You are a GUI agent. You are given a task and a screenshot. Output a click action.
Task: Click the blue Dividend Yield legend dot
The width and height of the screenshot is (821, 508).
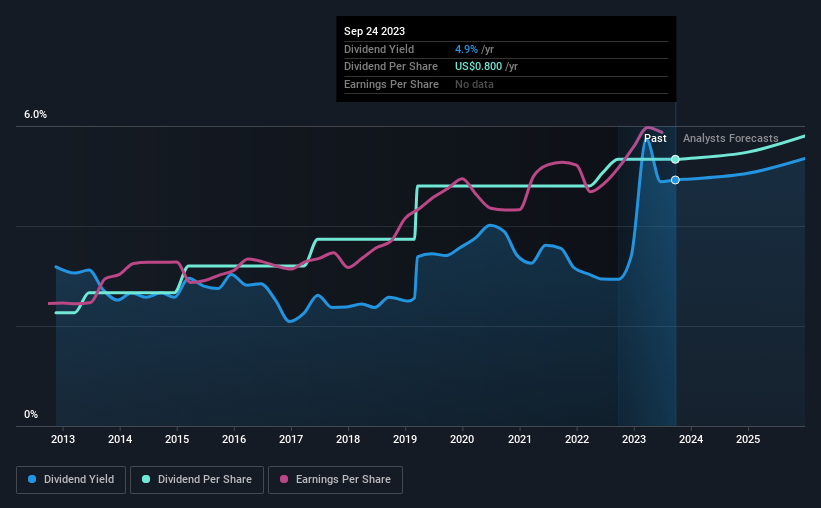click(x=32, y=479)
